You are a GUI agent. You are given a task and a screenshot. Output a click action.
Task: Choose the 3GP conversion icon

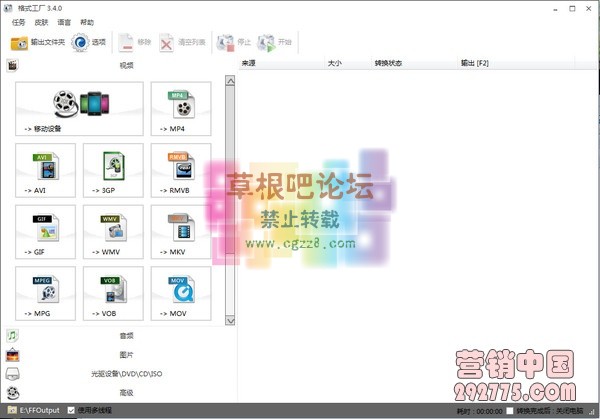point(113,170)
